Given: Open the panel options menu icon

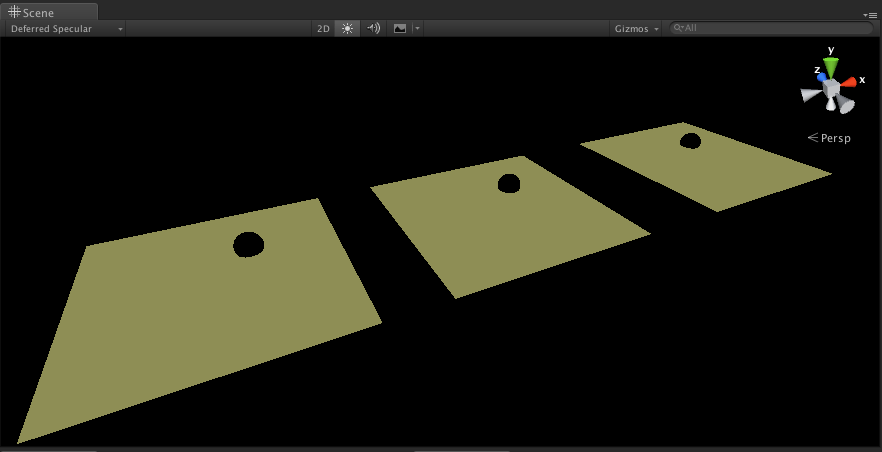Looking at the screenshot, I should [869, 15].
